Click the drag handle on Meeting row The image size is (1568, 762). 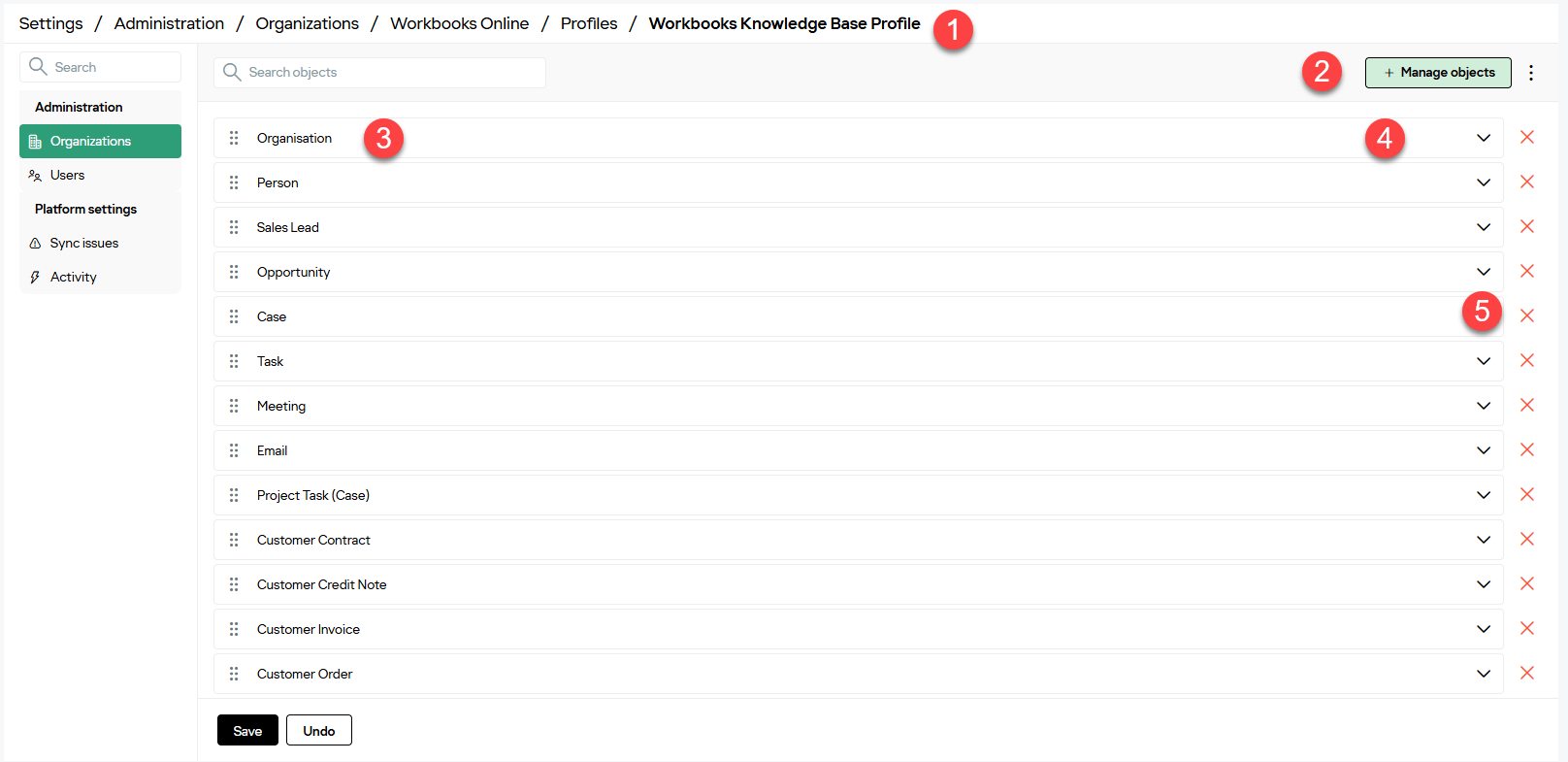[234, 406]
